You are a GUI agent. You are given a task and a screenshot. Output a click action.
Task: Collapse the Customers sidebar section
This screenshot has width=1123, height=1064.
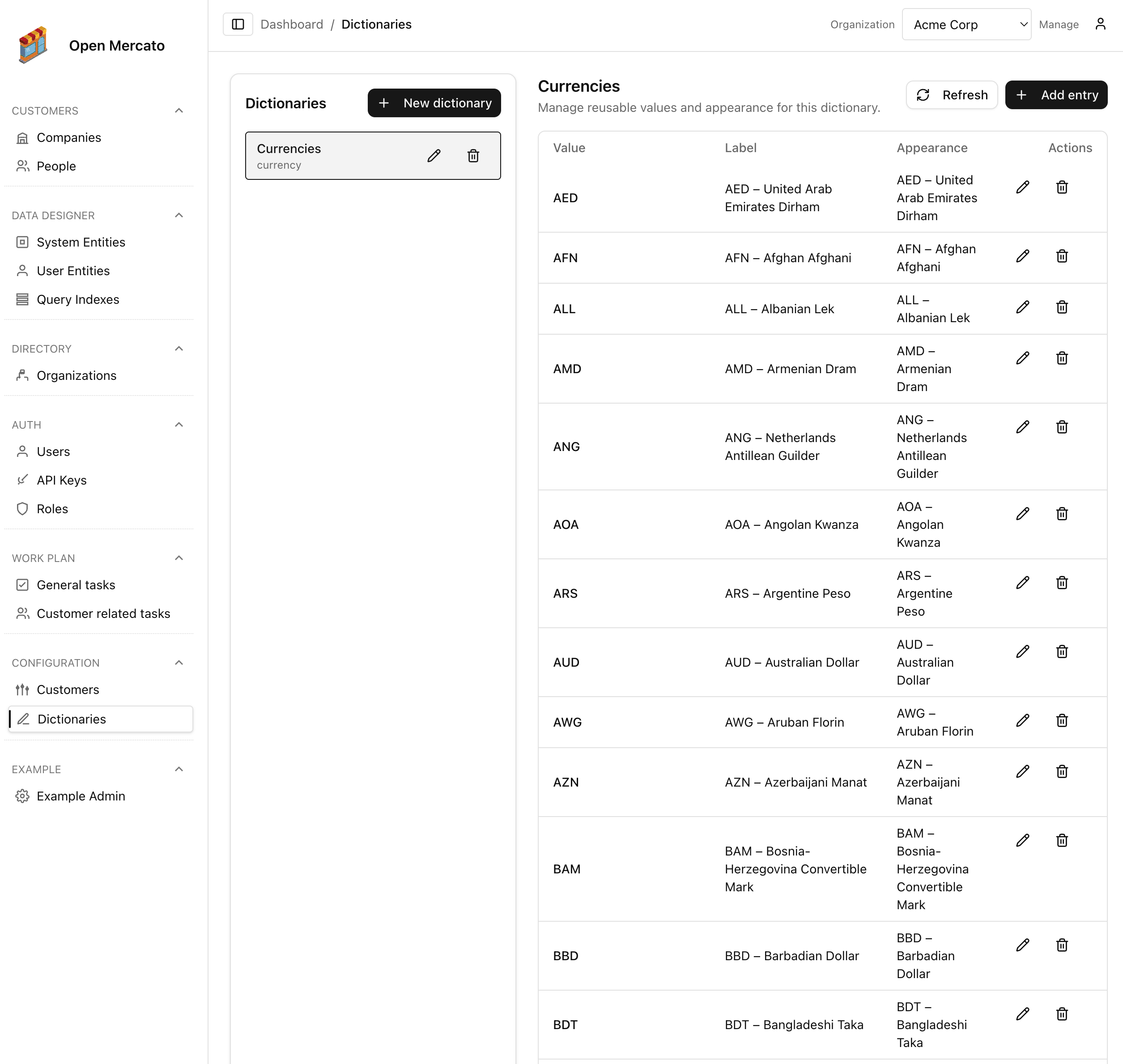tap(179, 111)
